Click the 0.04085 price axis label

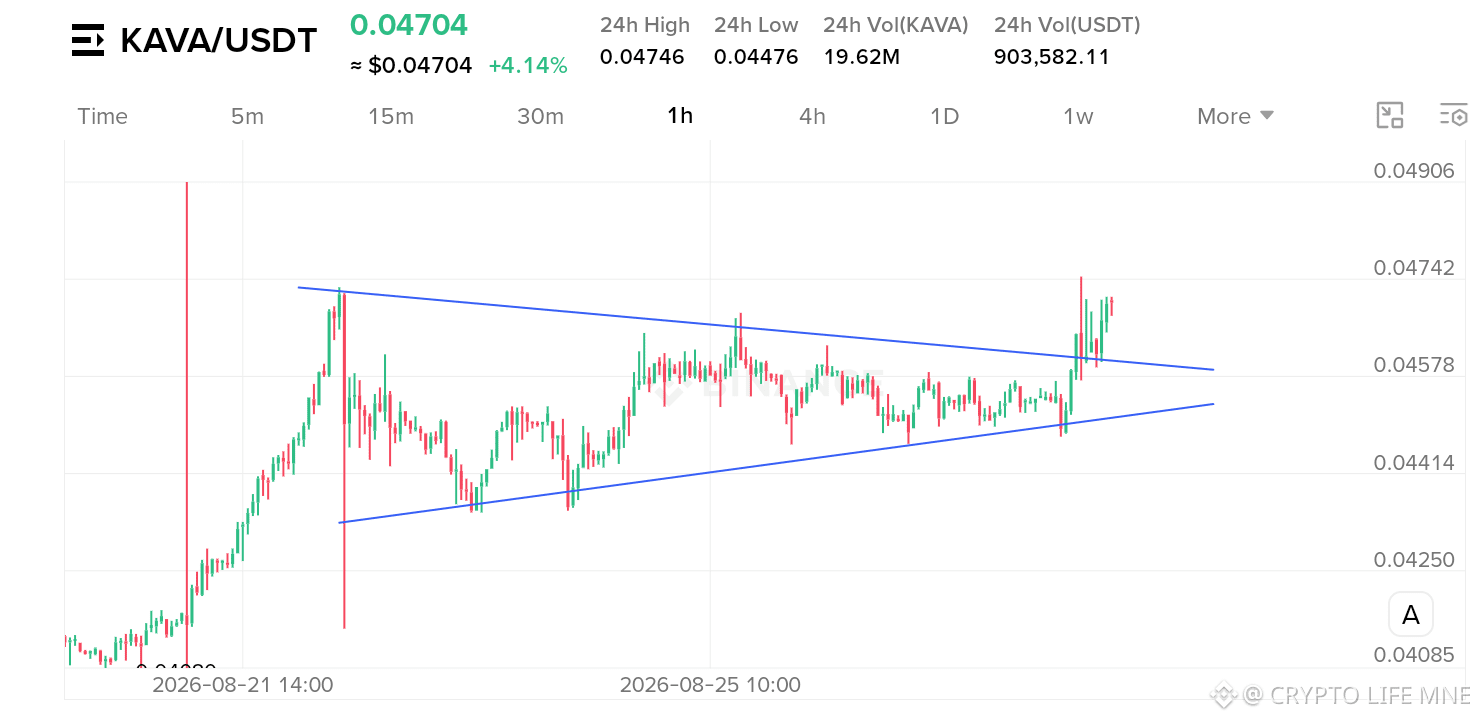pos(1414,655)
